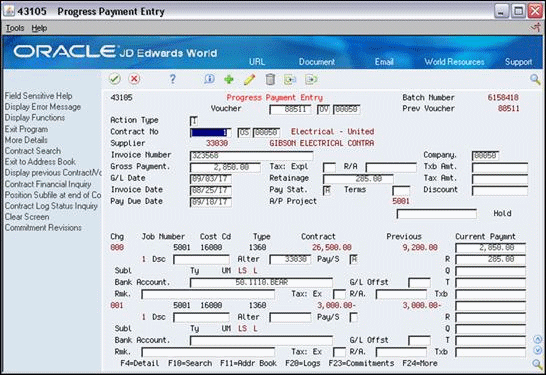Click the G/L Date field
546x375 pixels.
[x=211, y=179]
